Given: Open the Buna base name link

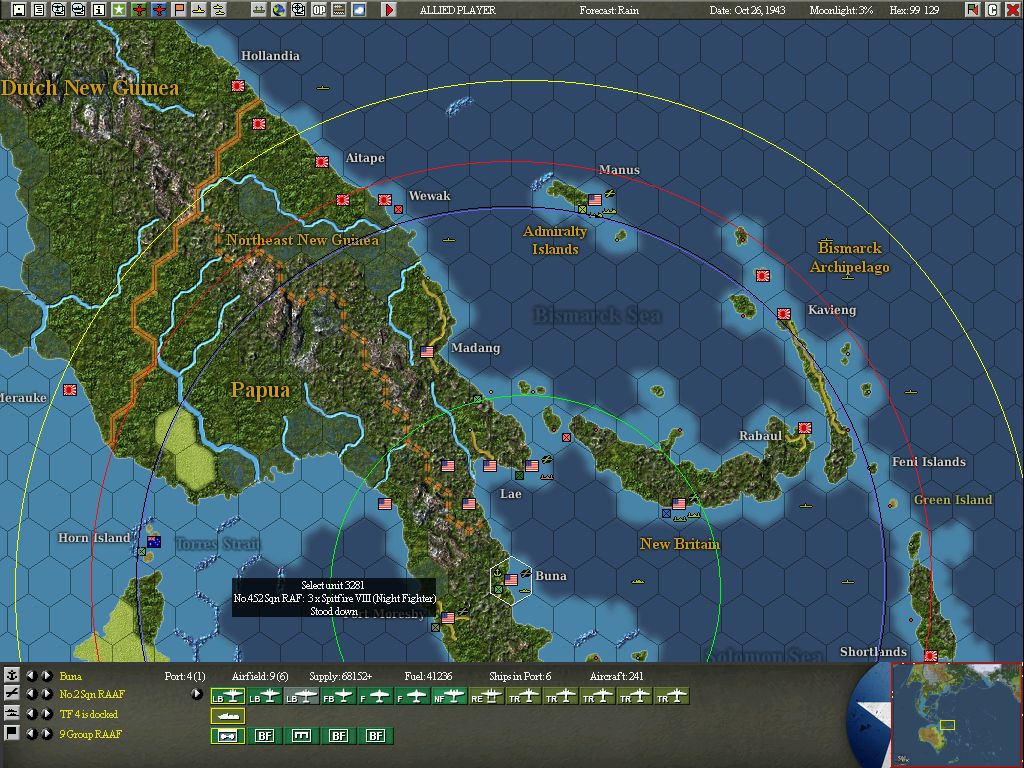Looking at the screenshot, I should pyautogui.click(x=71, y=676).
